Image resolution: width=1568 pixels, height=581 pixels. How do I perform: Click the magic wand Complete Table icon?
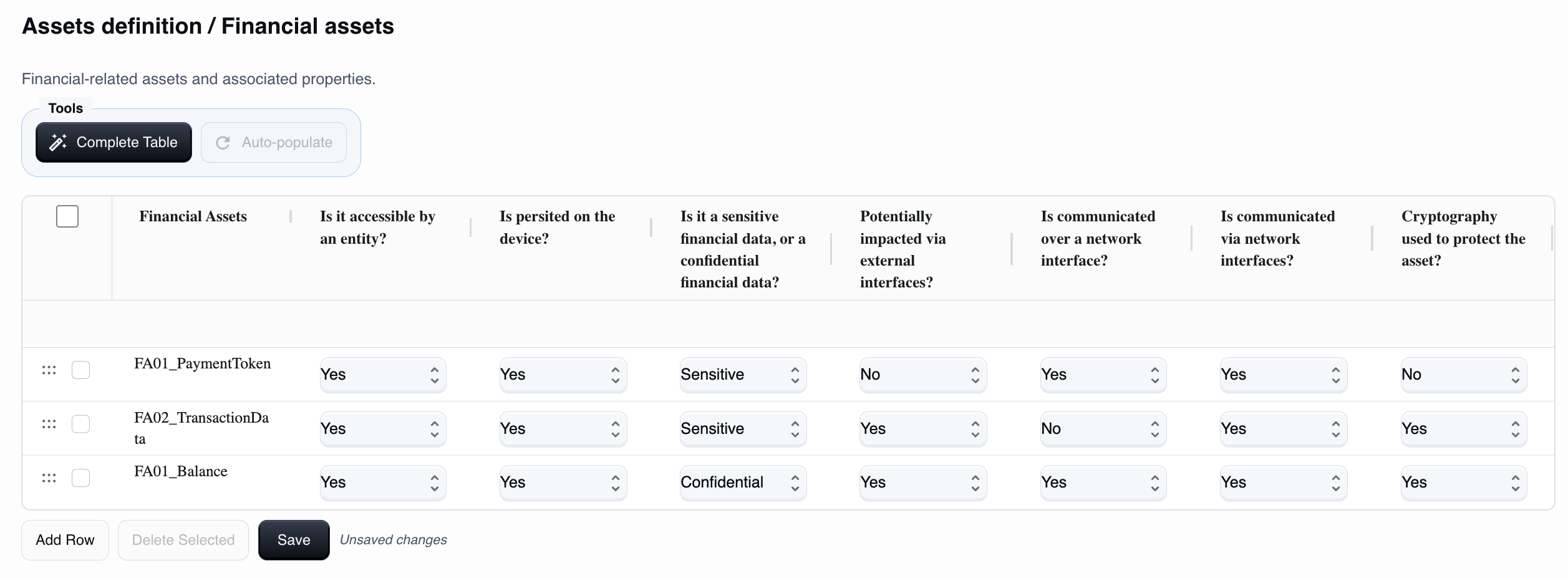click(x=58, y=142)
